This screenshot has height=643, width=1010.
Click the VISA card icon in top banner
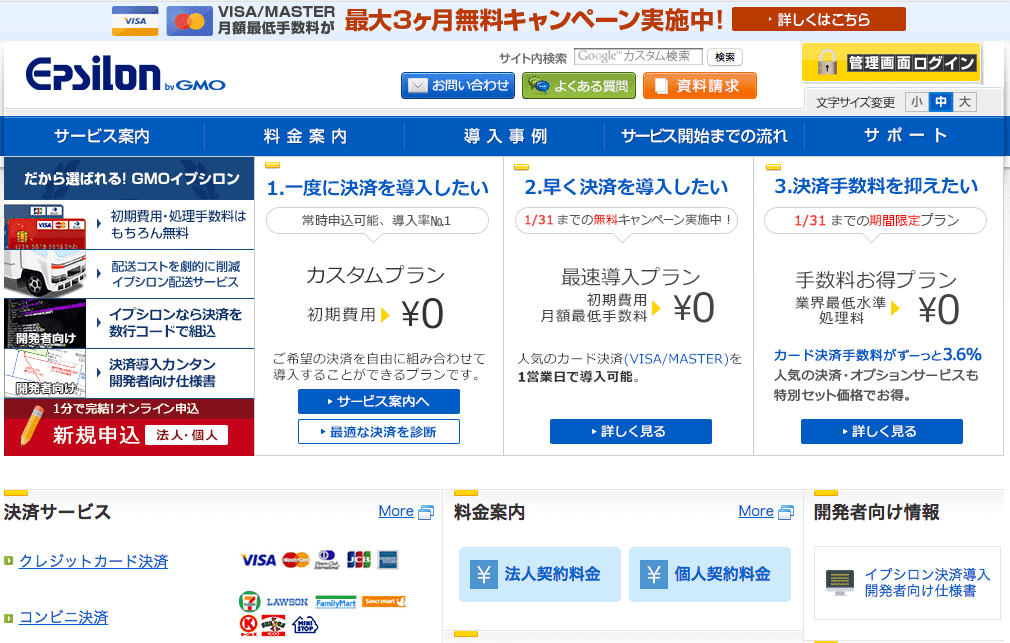(135, 21)
